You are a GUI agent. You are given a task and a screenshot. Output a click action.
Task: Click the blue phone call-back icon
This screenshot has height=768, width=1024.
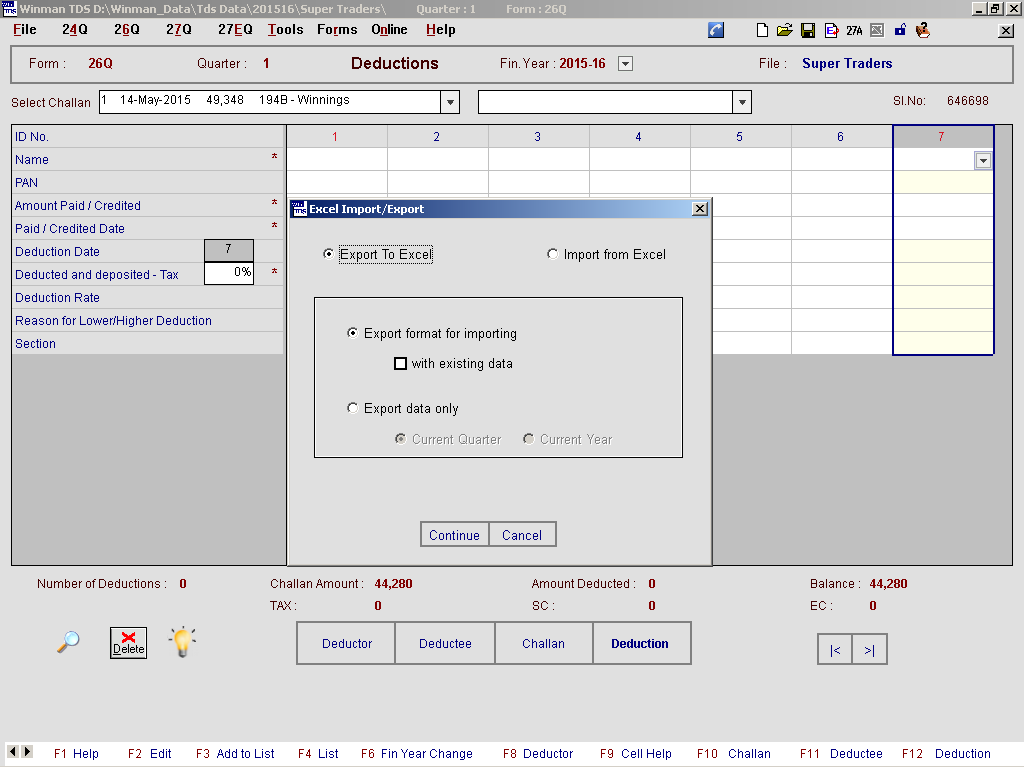click(716, 30)
